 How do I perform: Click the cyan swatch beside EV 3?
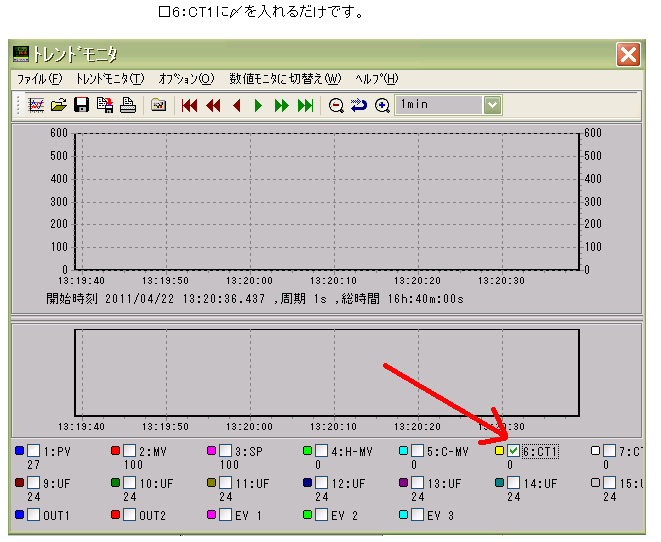[x=403, y=514]
